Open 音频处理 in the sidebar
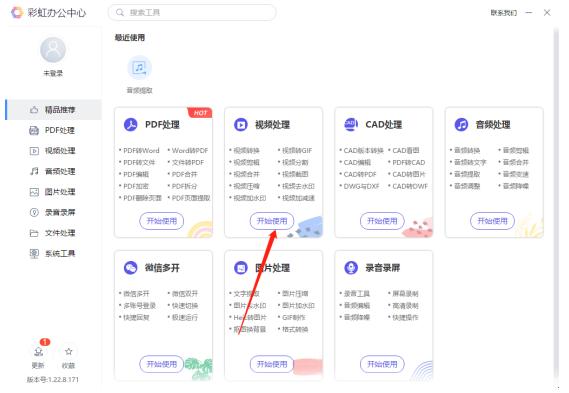Viewport: 569px width, 393px height. (x=54, y=171)
